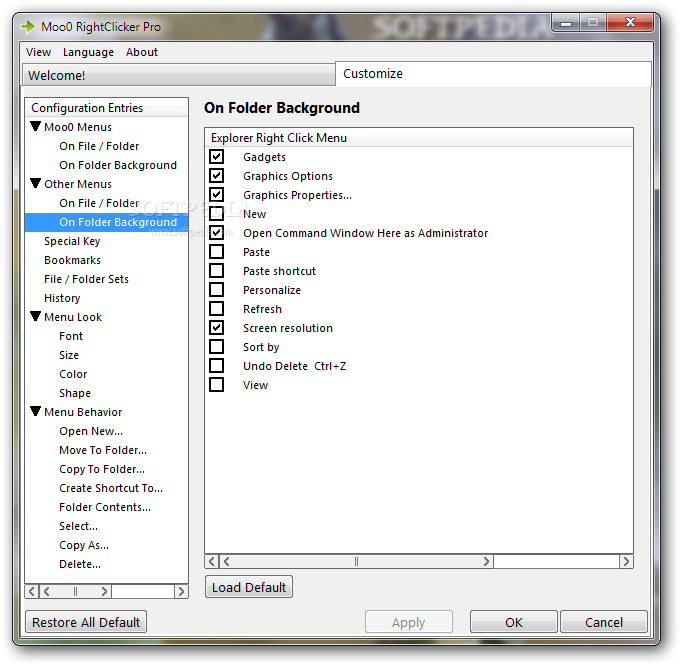Click the Load Default button
The height and width of the screenshot is (666, 681).
[x=249, y=587]
